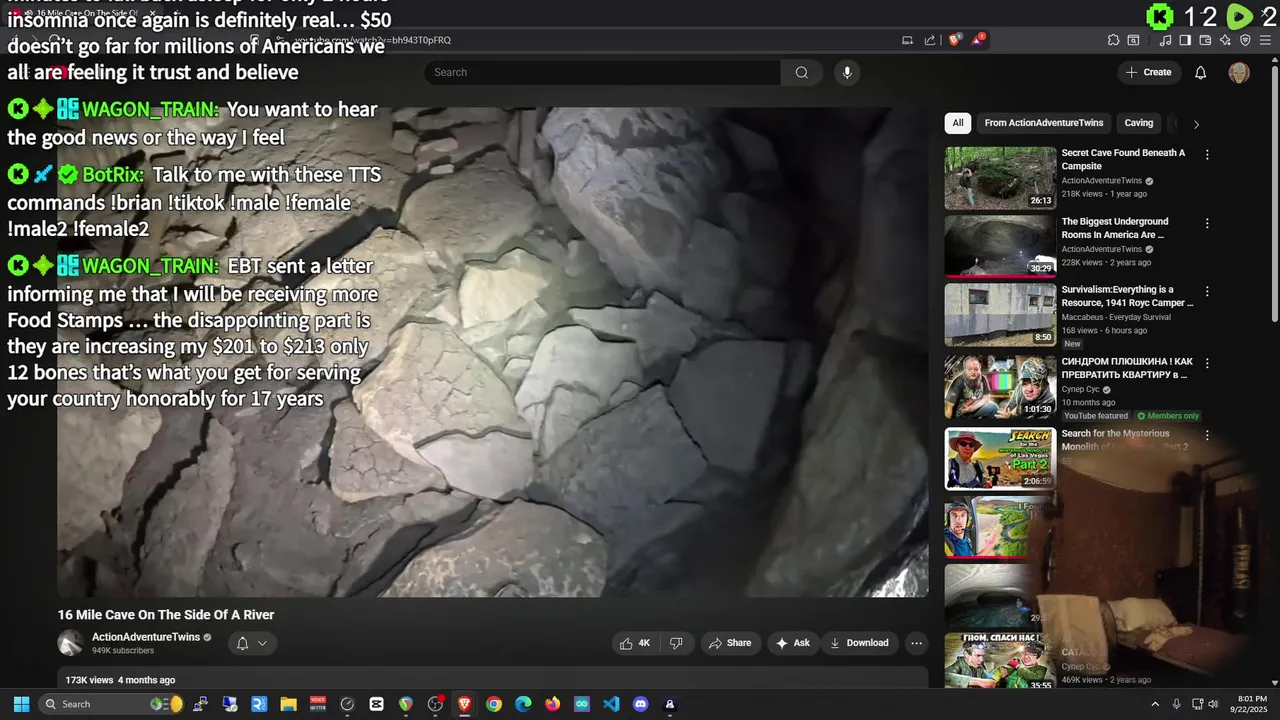Click the Download button below video
This screenshot has height=720, width=1280.
click(858, 643)
